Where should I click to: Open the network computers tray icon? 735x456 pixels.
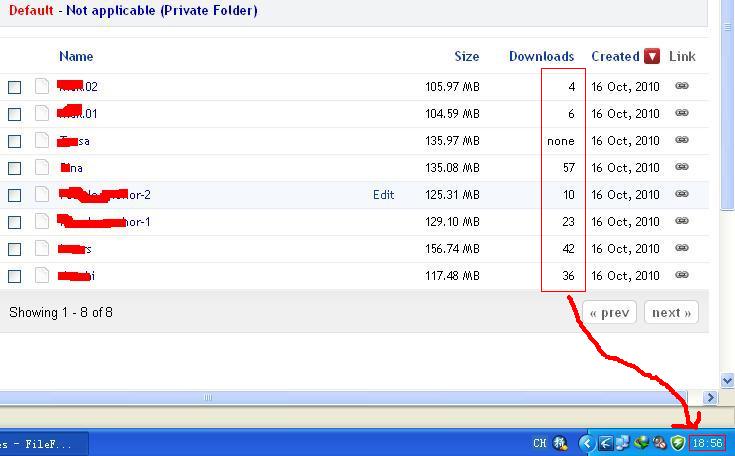[623, 443]
